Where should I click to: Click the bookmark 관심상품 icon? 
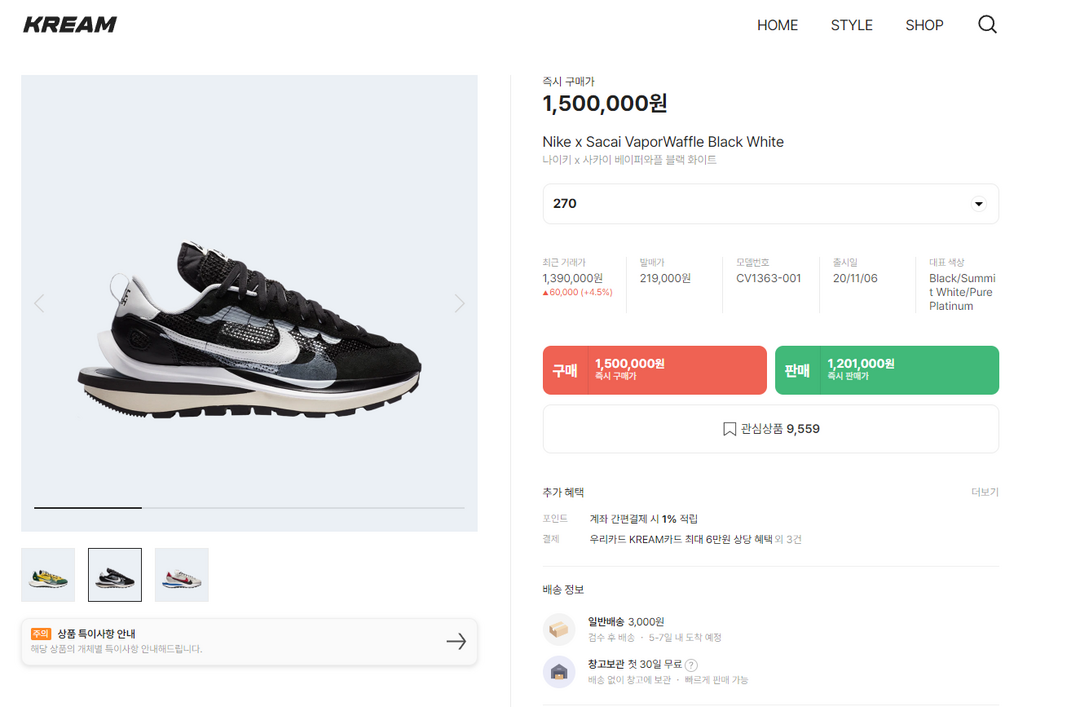[x=729, y=429]
